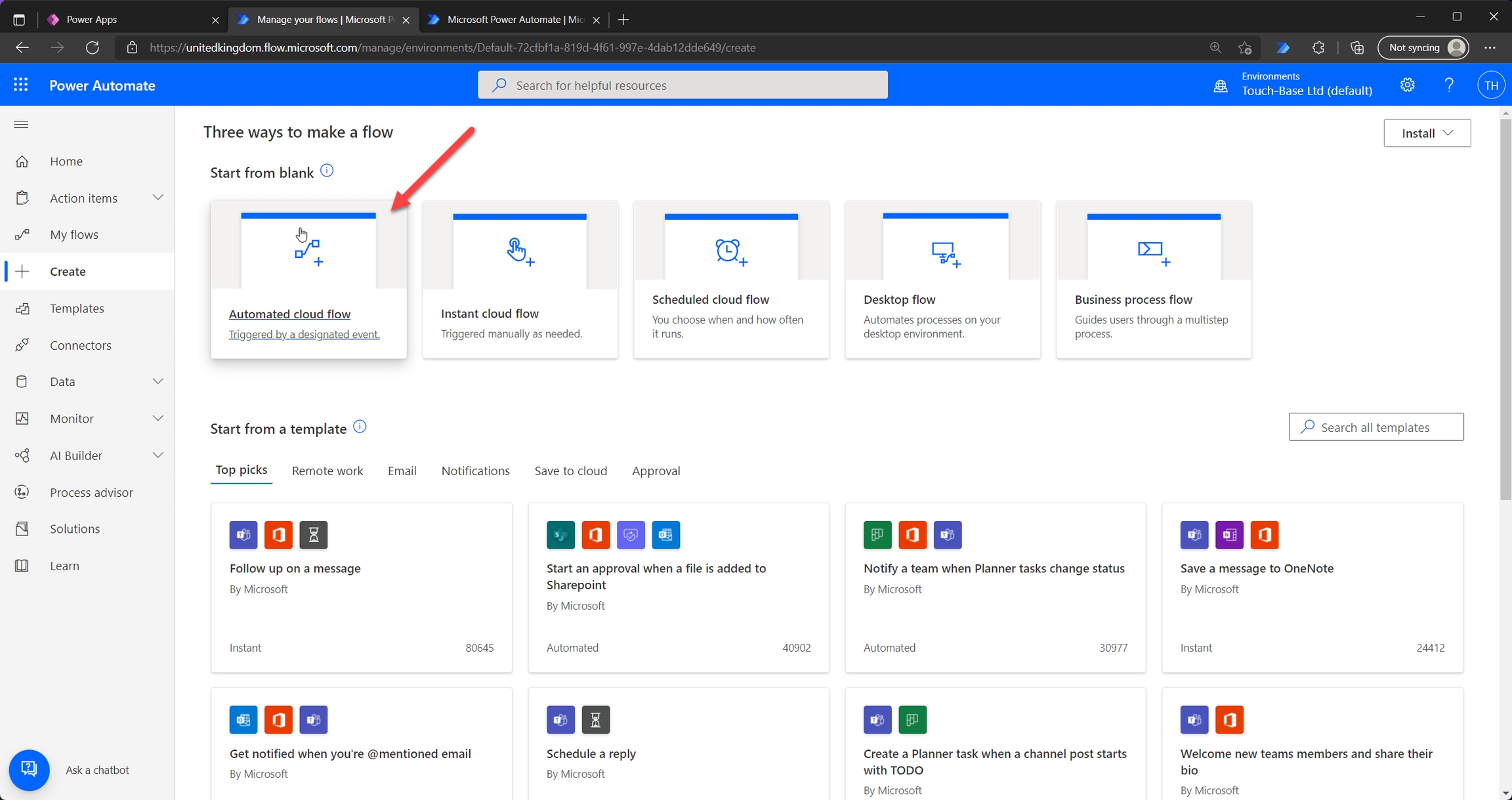The width and height of the screenshot is (1512, 800).
Task: Open the browser collections icon
Action: click(x=1357, y=47)
